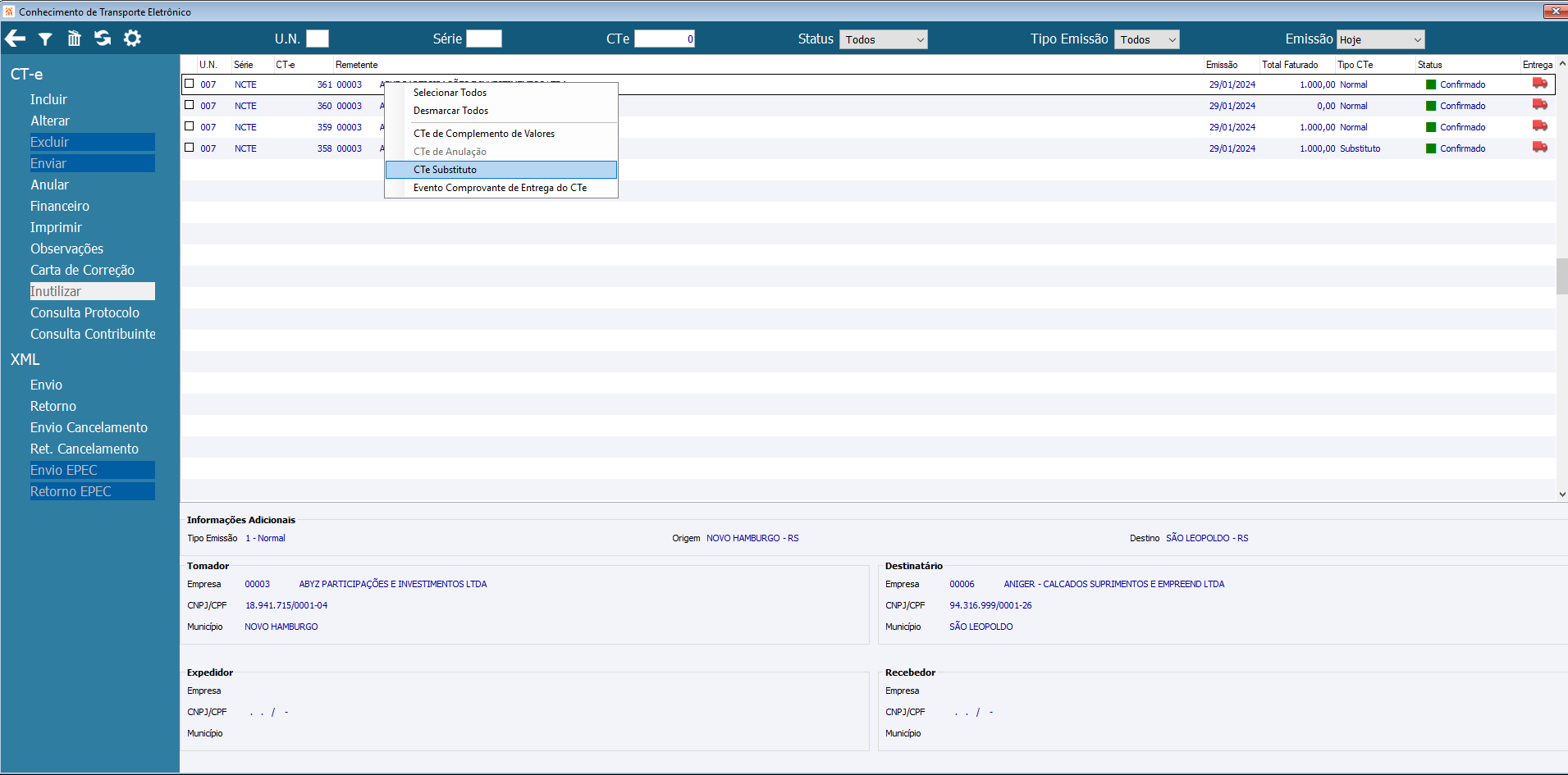Open settings via the gear icon
This screenshot has height=775, width=1568.
pos(132,39)
